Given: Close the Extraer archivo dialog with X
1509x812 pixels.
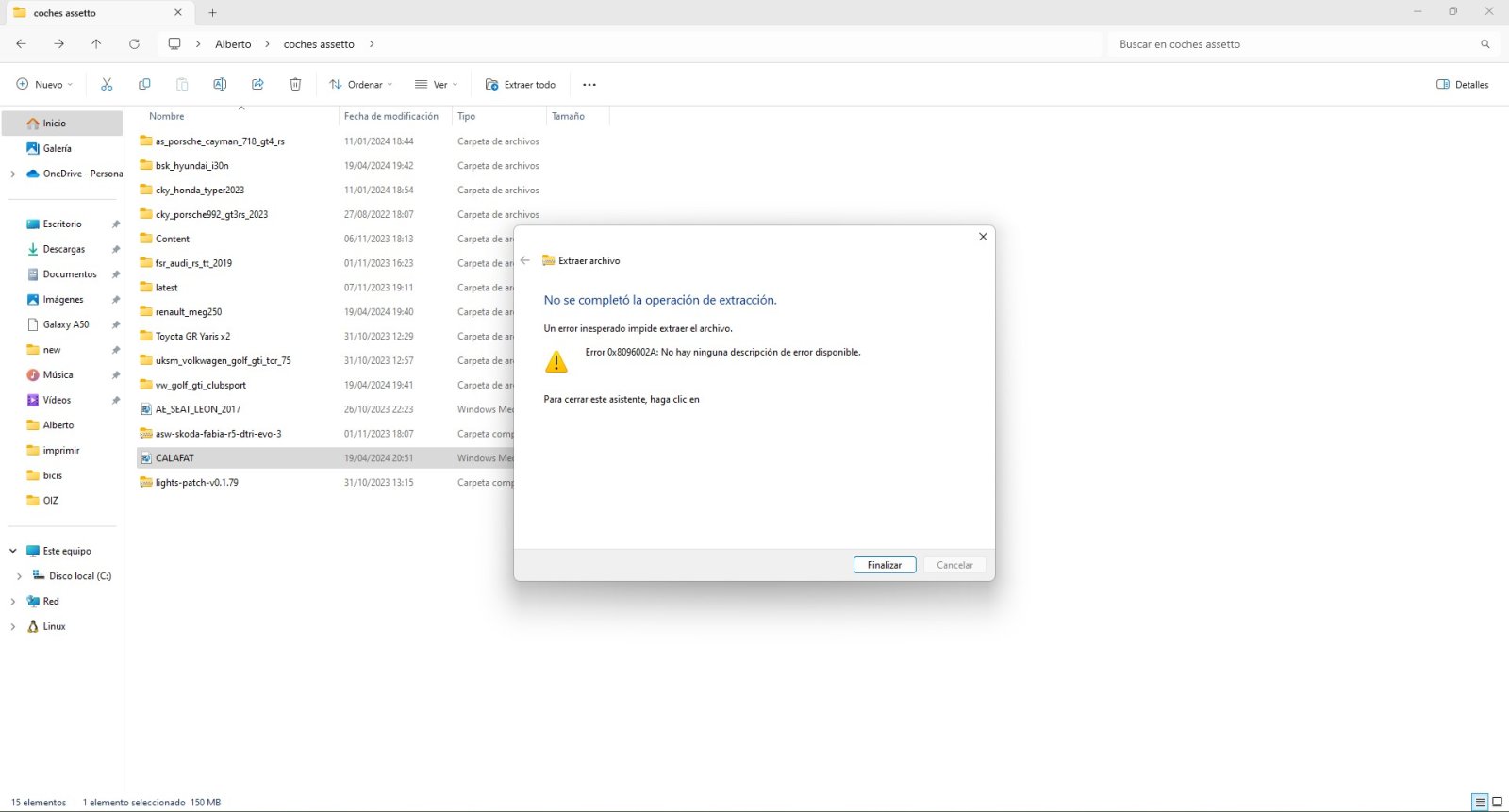Looking at the screenshot, I should [x=983, y=237].
